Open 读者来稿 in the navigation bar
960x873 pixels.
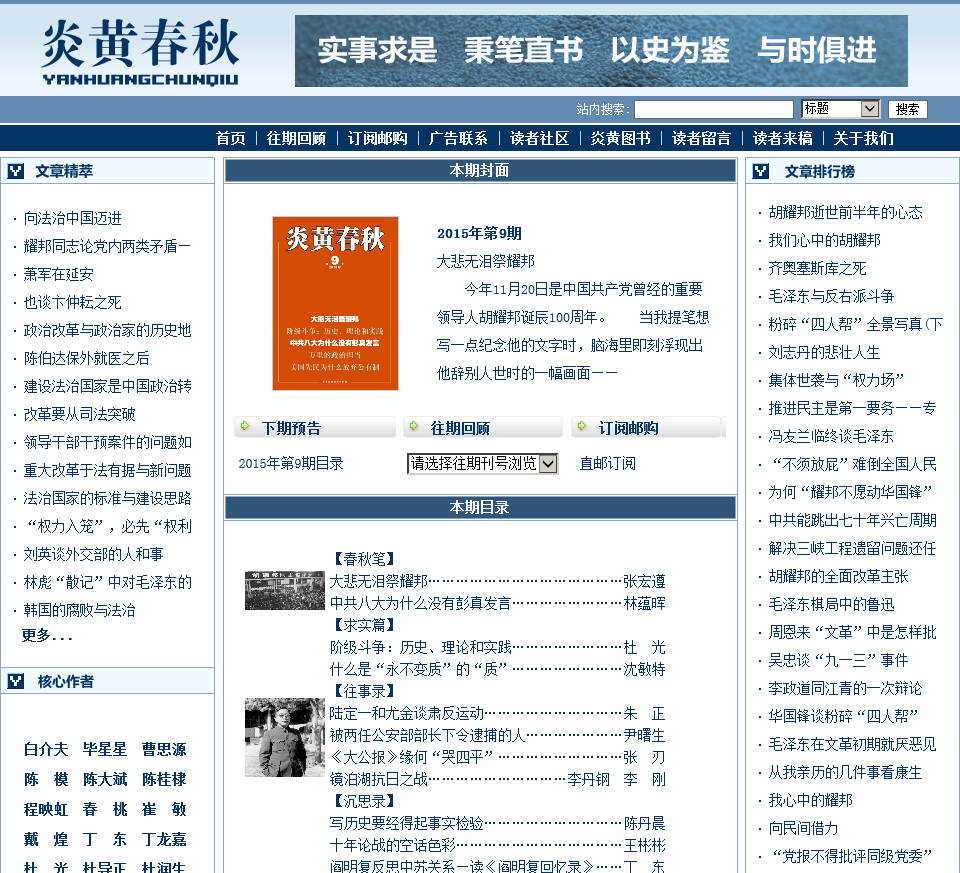point(782,138)
